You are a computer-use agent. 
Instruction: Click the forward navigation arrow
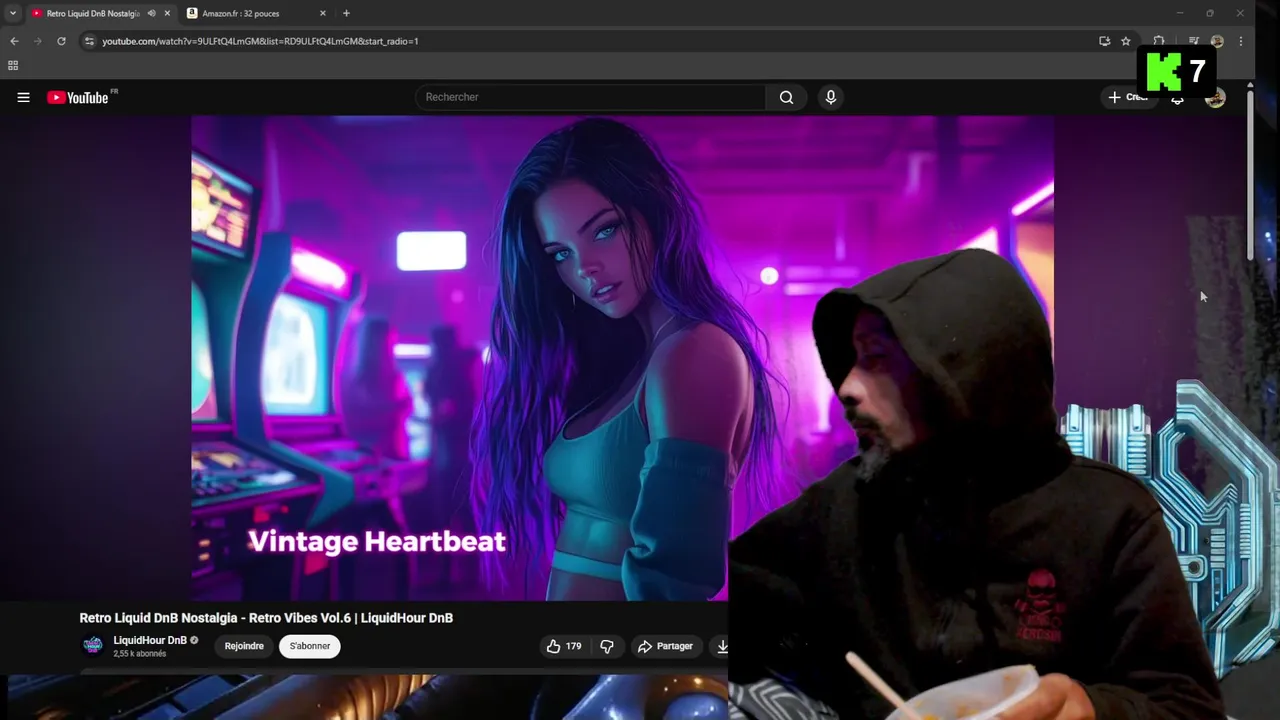38,41
